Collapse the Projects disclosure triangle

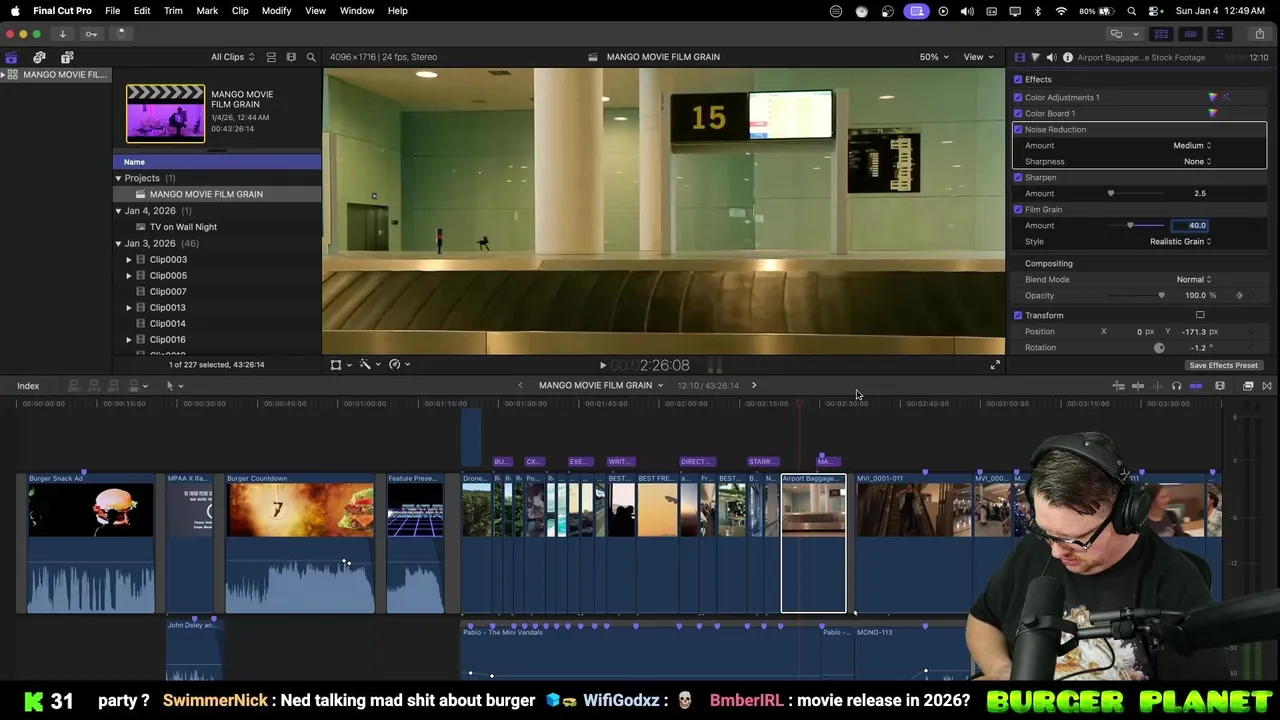pos(118,178)
